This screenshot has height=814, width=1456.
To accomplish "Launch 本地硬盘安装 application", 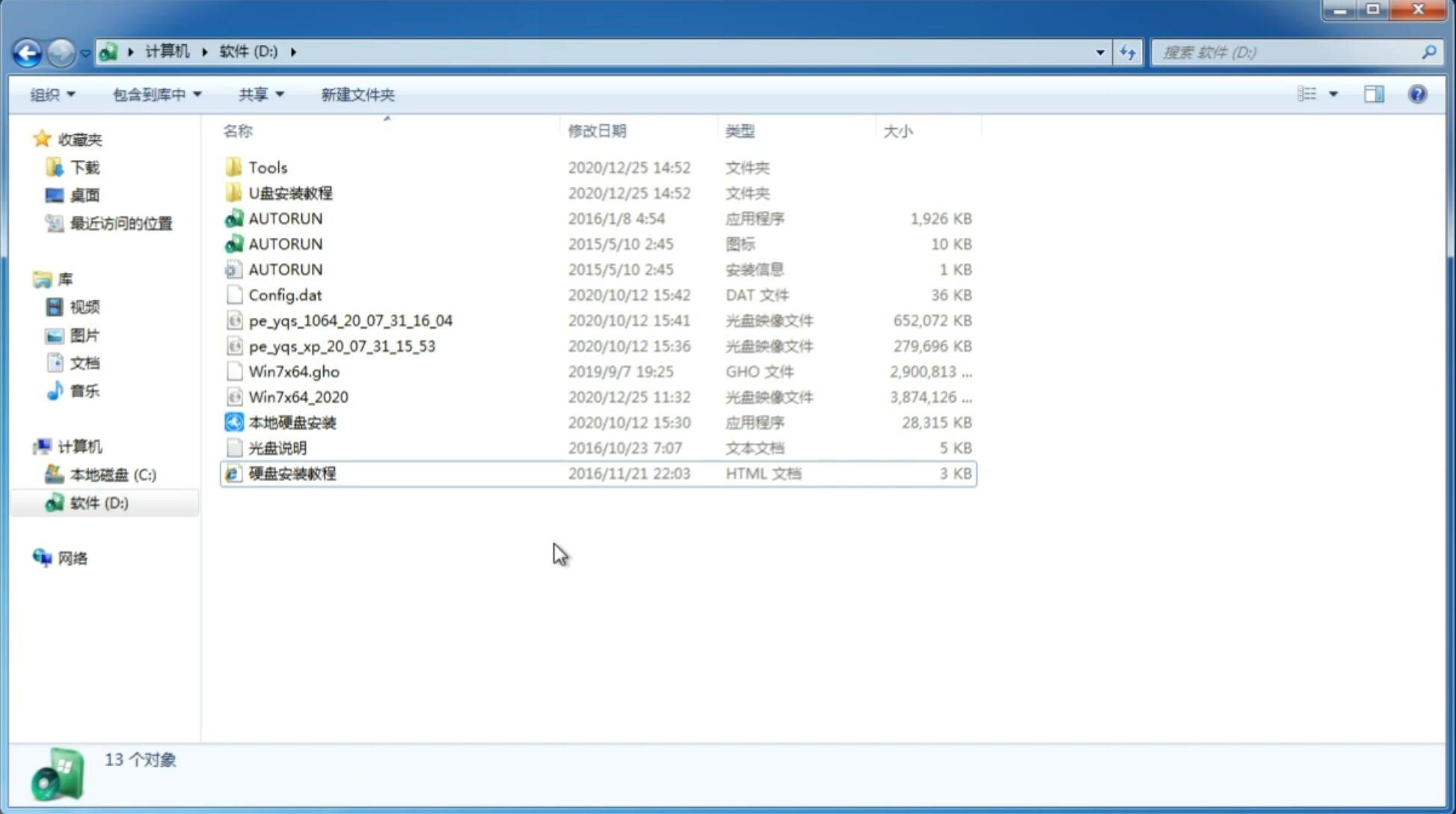I will coord(292,422).
